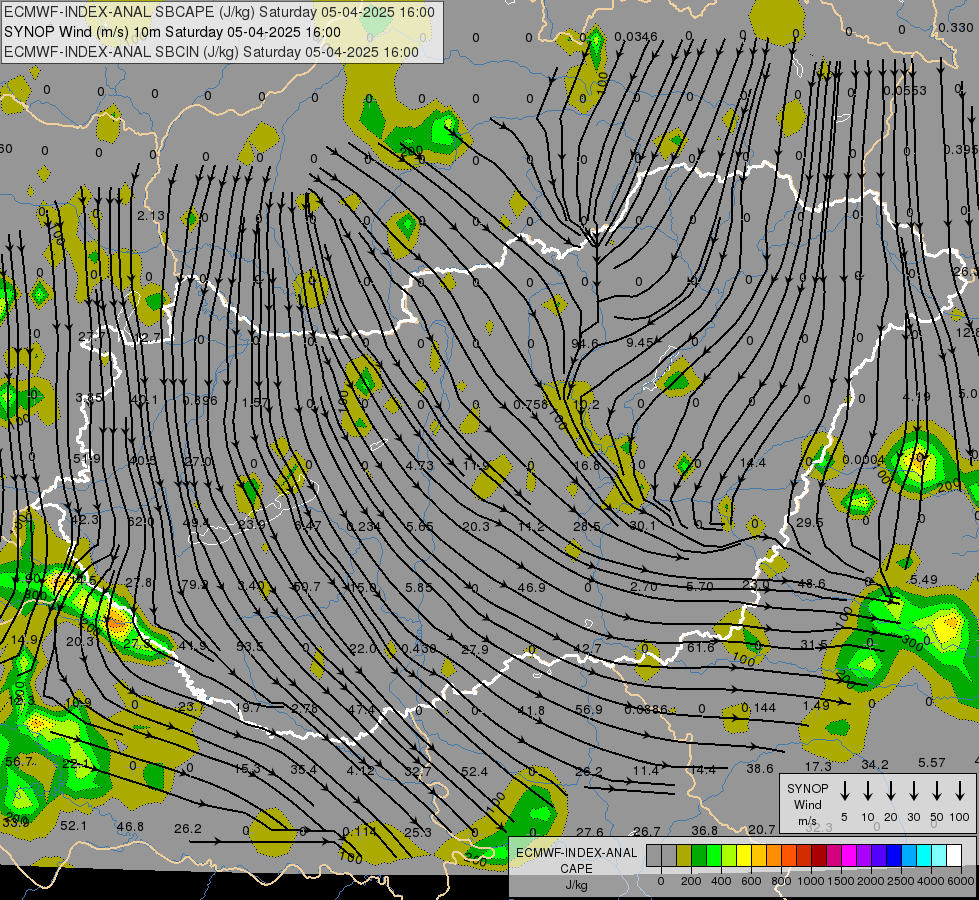Click the map value 94.6
The height and width of the screenshot is (900, 979).
(x=584, y=344)
